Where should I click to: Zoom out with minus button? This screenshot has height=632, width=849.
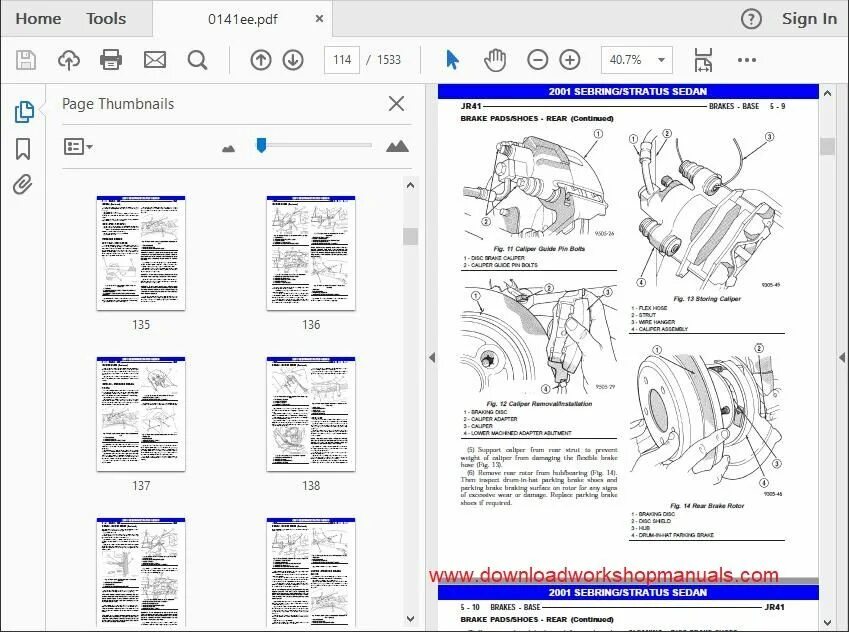(x=538, y=60)
